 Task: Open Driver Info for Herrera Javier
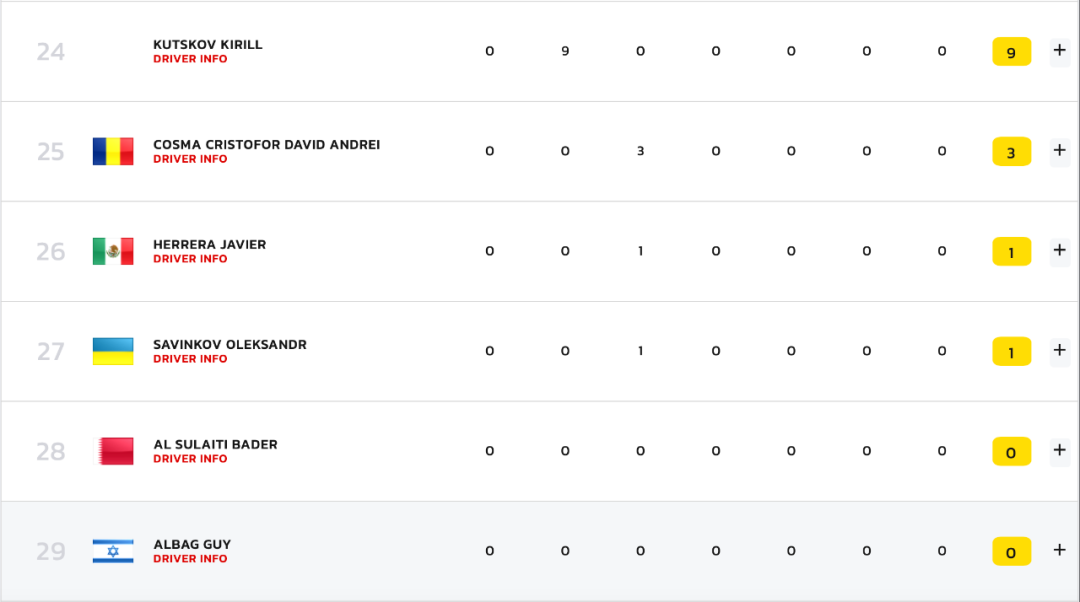pyautogui.click(x=190, y=259)
